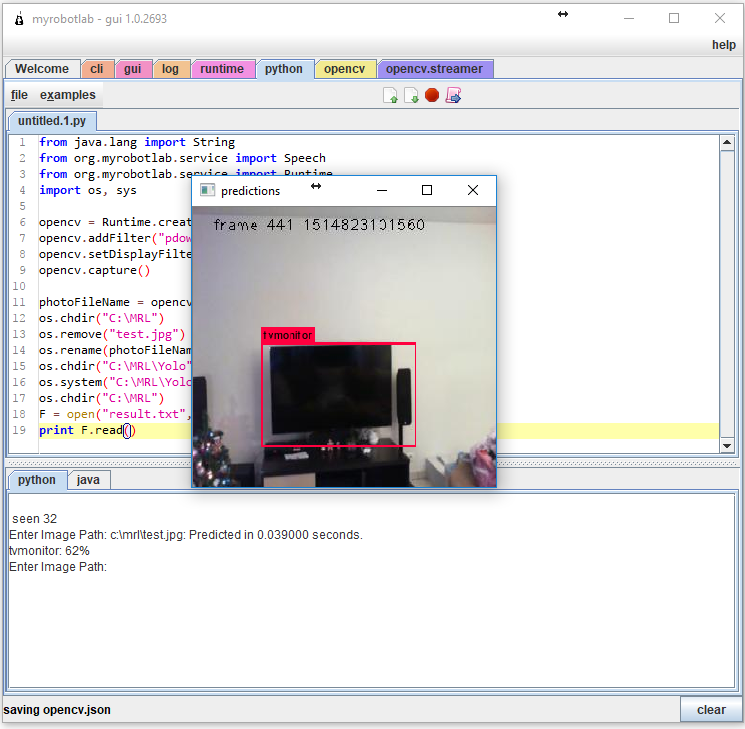Click the save-file icon with green down arrow
Viewport: 745px width, 729px height.
[411, 95]
